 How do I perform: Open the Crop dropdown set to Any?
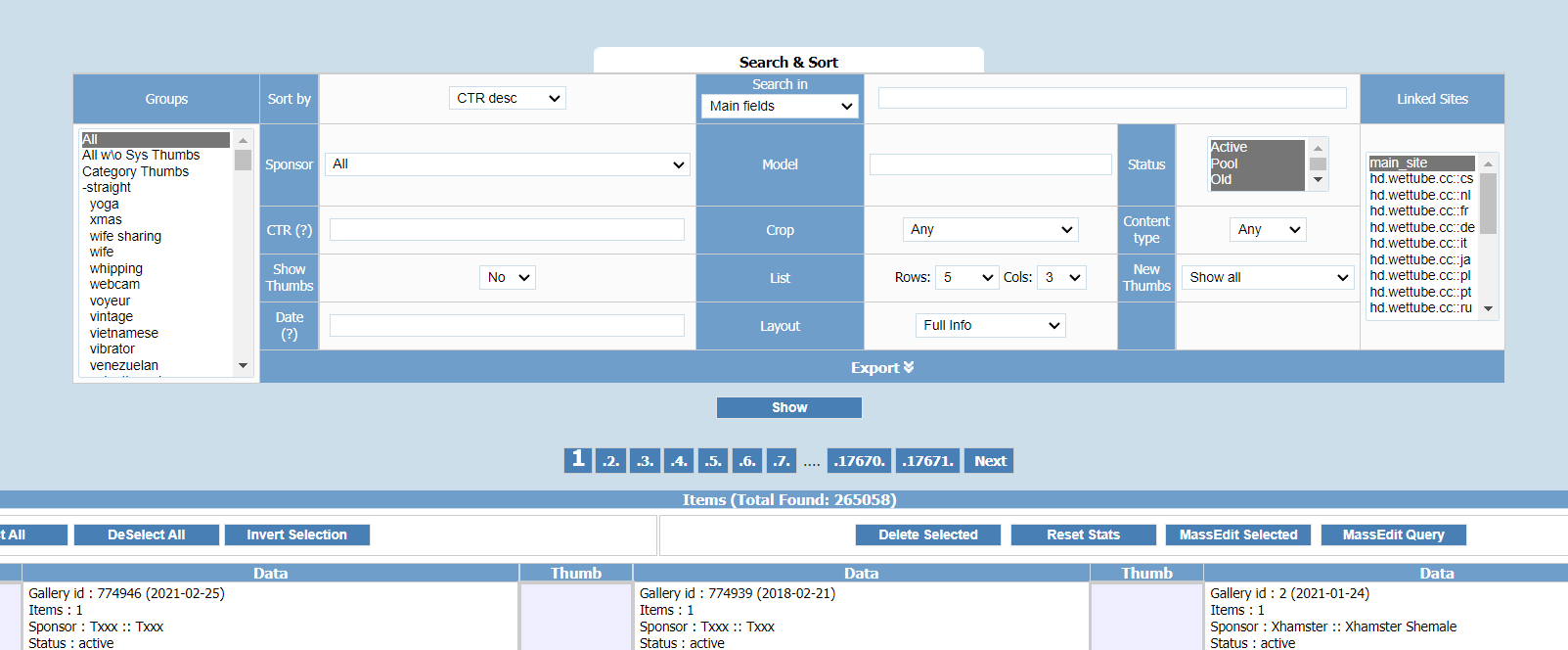click(990, 229)
